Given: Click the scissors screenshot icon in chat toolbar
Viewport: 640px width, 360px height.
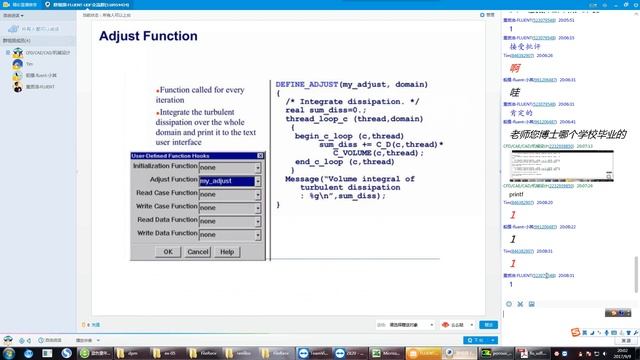Looking at the screenshot, I should 520,304.
